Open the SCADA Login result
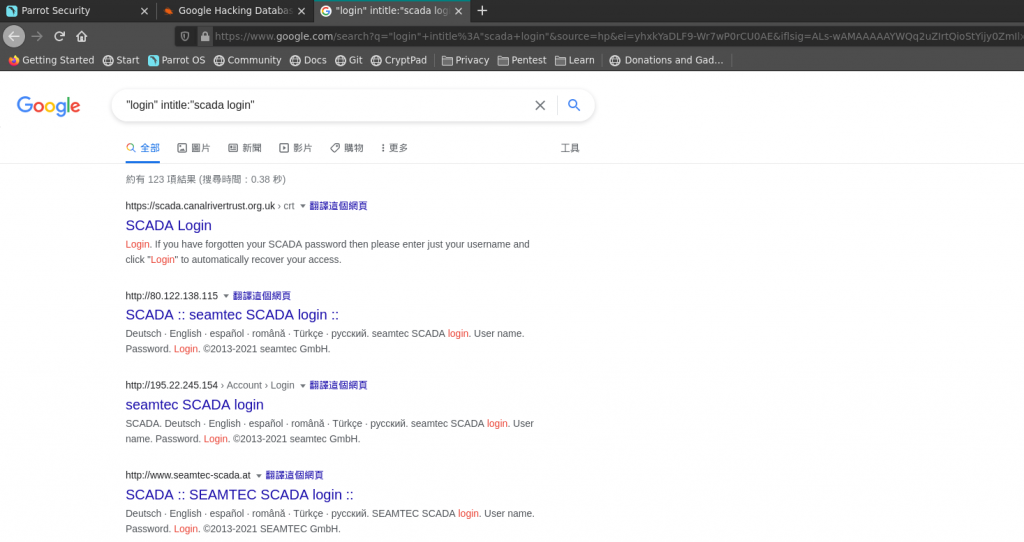Image resolution: width=1024 pixels, height=542 pixels. (168, 225)
